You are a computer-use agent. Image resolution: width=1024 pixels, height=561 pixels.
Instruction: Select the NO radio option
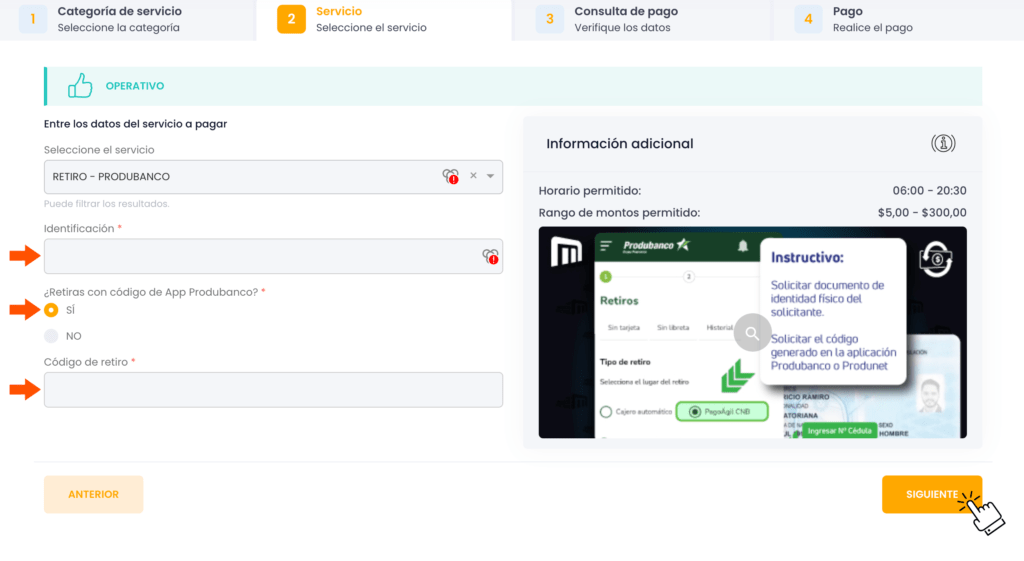click(x=51, y=336)
